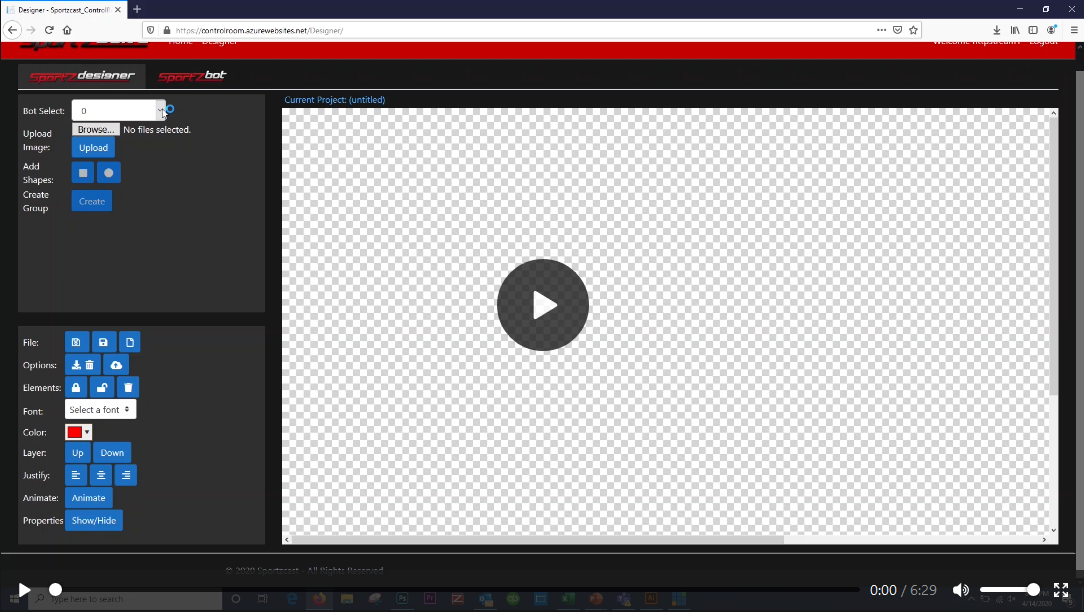Click the Upload button
The height and width of the screenshot is (612, 1084).
93,147
